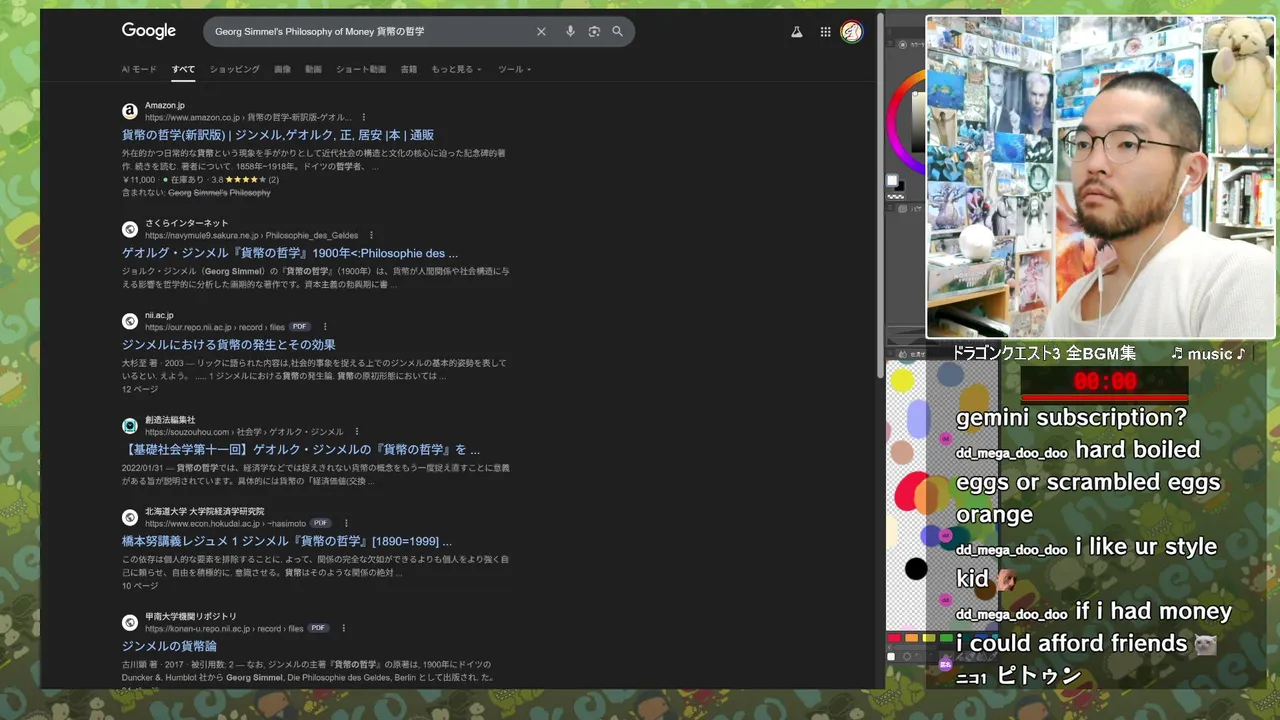Open three-dot menu for Amazon.jp result
The height and width of the screenshot is (720, 1280).
[x=364, y=117]
